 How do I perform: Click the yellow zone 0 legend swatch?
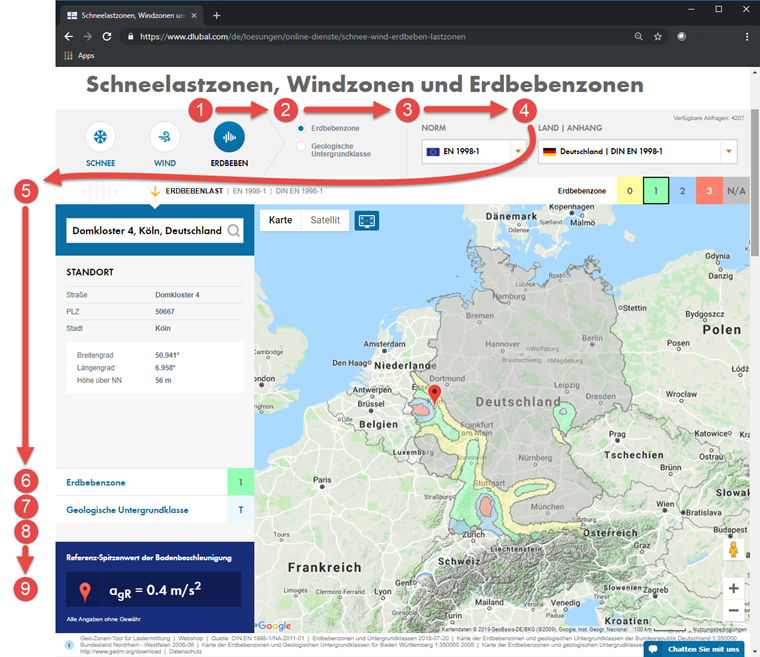coord(630,191)
